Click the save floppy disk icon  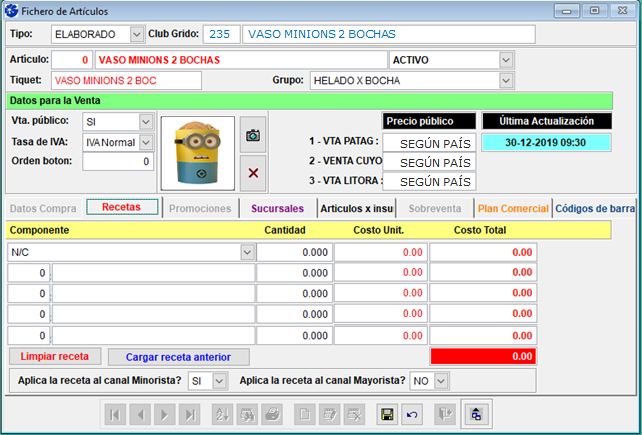[386, 413]
